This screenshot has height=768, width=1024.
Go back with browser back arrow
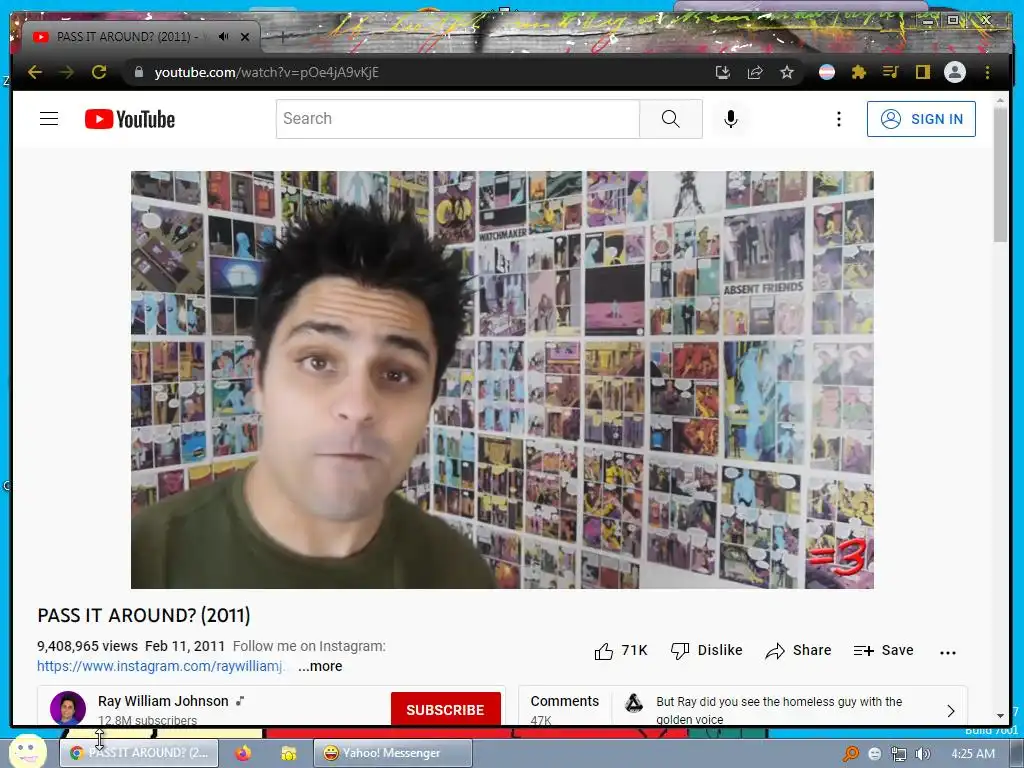pyautogui.click(x=35, y=72)
